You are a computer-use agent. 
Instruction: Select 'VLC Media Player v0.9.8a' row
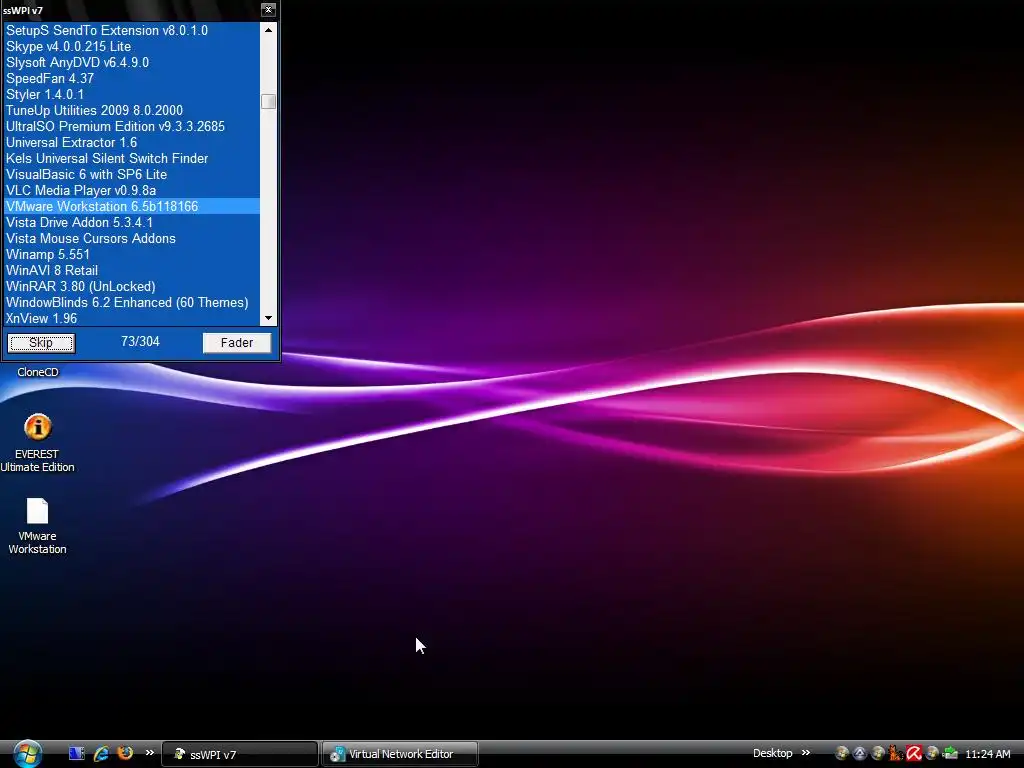pyautogui.click(x=132, y=190)
